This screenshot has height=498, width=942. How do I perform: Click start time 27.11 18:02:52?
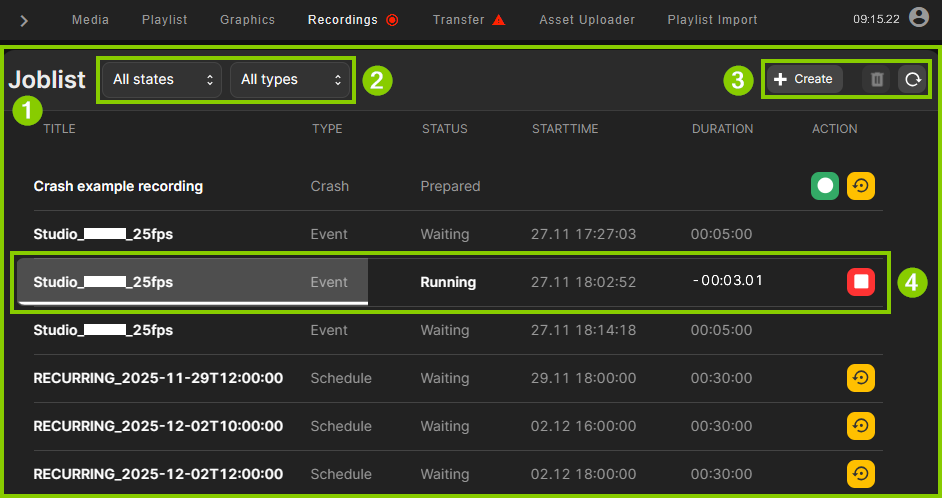pyautogui.click(x=583, y=282)
